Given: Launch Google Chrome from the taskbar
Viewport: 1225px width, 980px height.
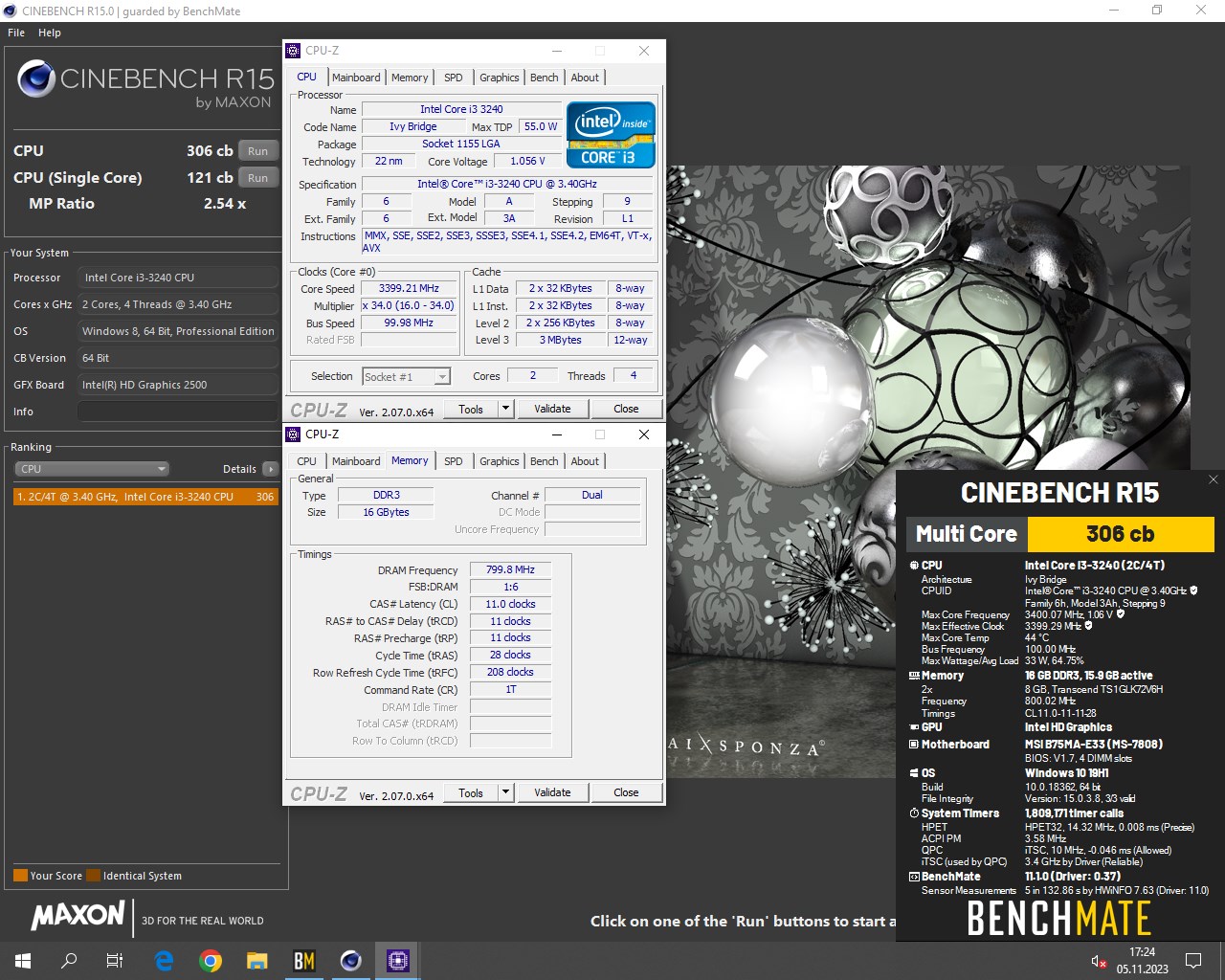Looking at the screenshot, I should point(211,961).
